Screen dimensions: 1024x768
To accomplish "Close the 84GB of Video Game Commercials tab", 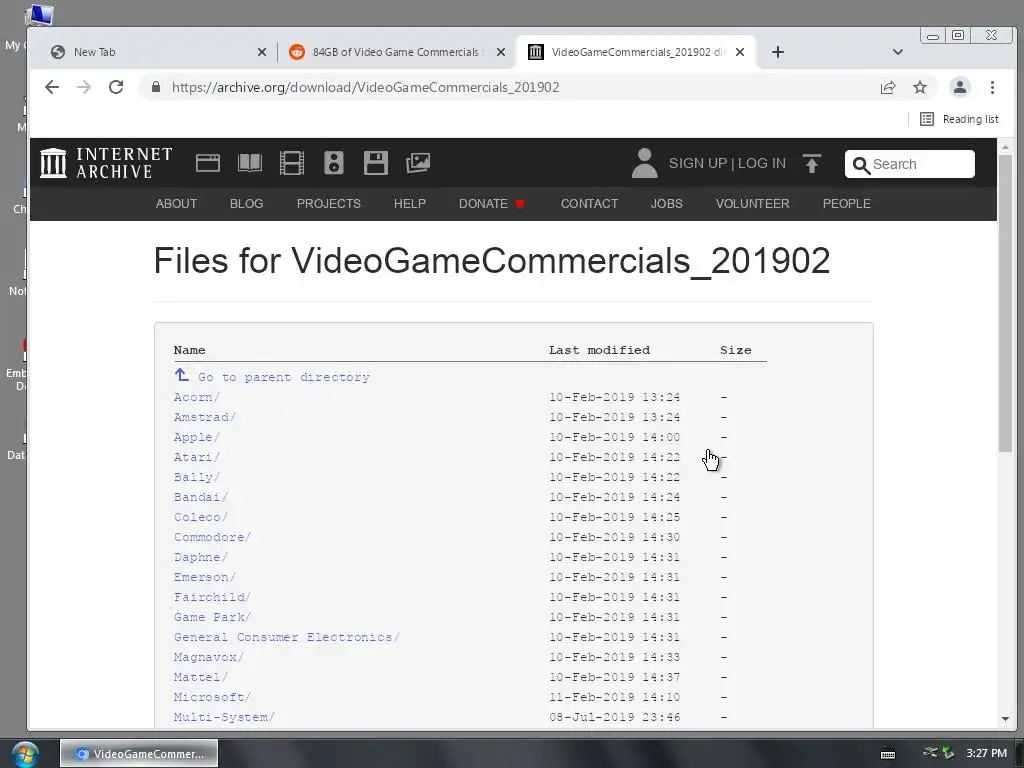I will tap(501, 52).
